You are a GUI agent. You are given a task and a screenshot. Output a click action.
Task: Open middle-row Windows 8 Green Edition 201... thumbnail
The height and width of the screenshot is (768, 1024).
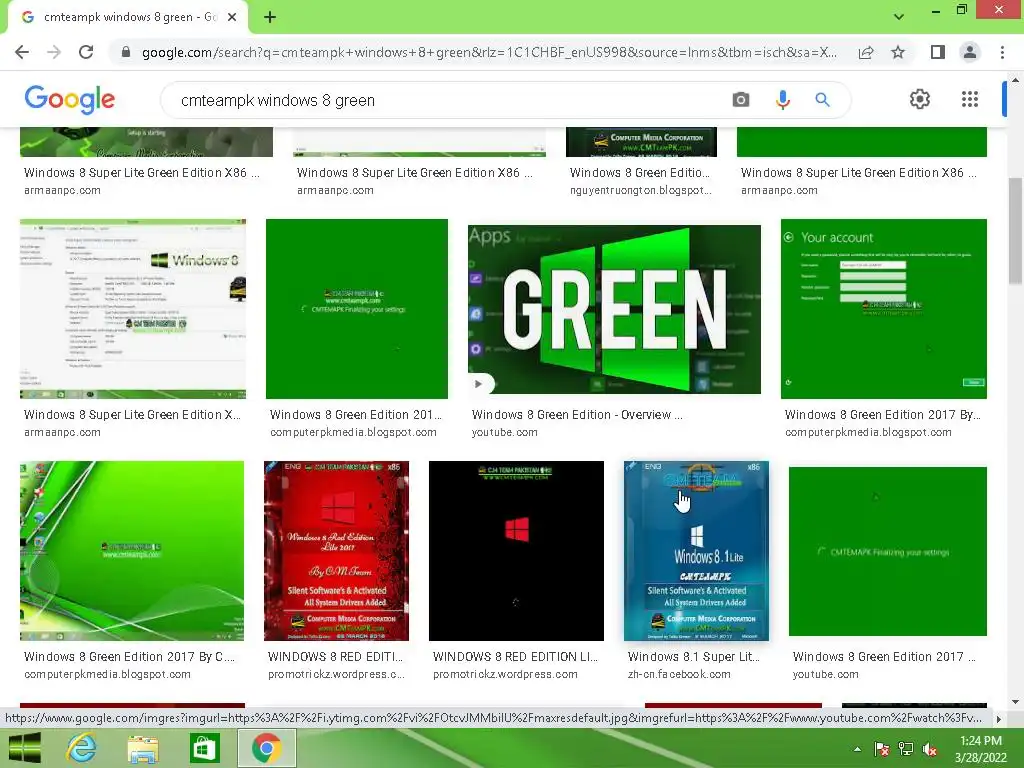357,309
